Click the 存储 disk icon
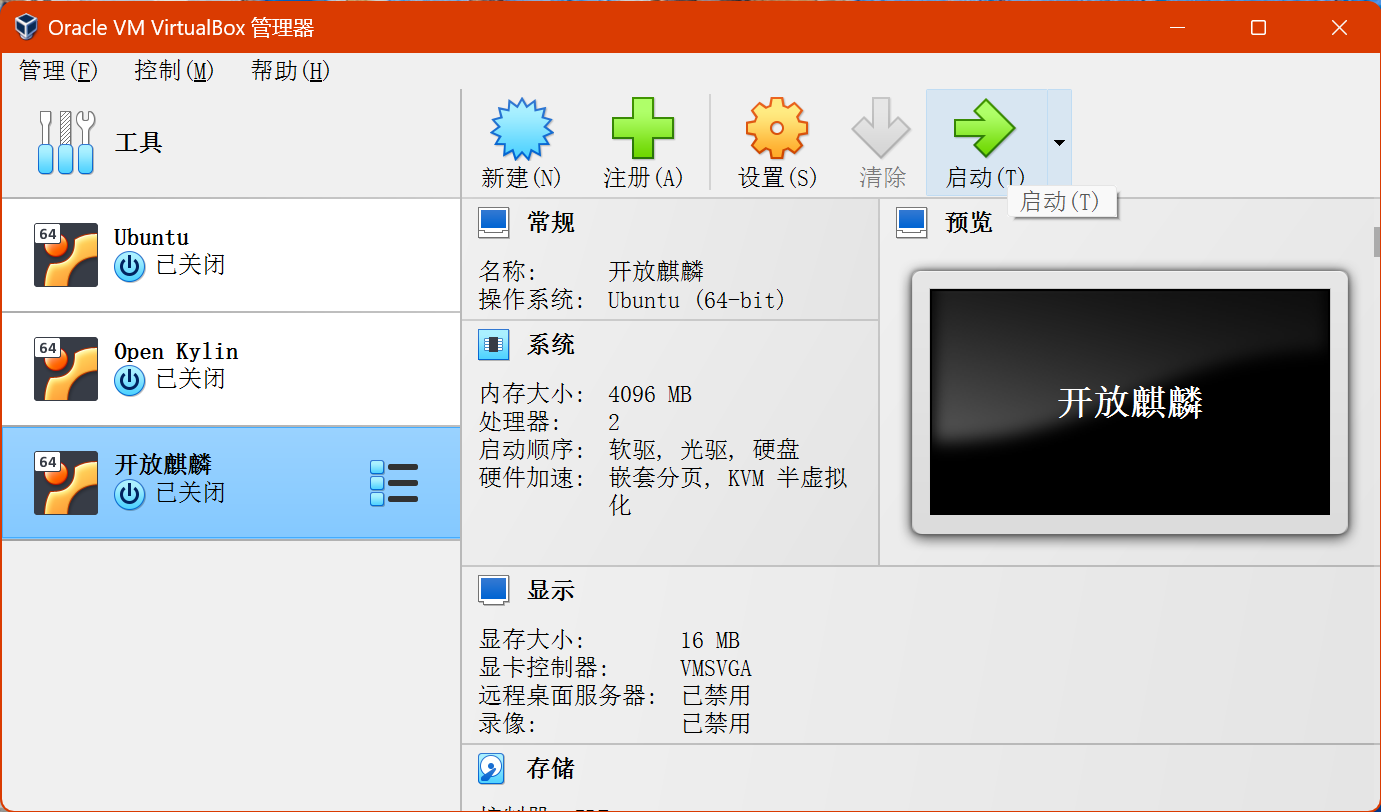 click(x=492, y=768)
